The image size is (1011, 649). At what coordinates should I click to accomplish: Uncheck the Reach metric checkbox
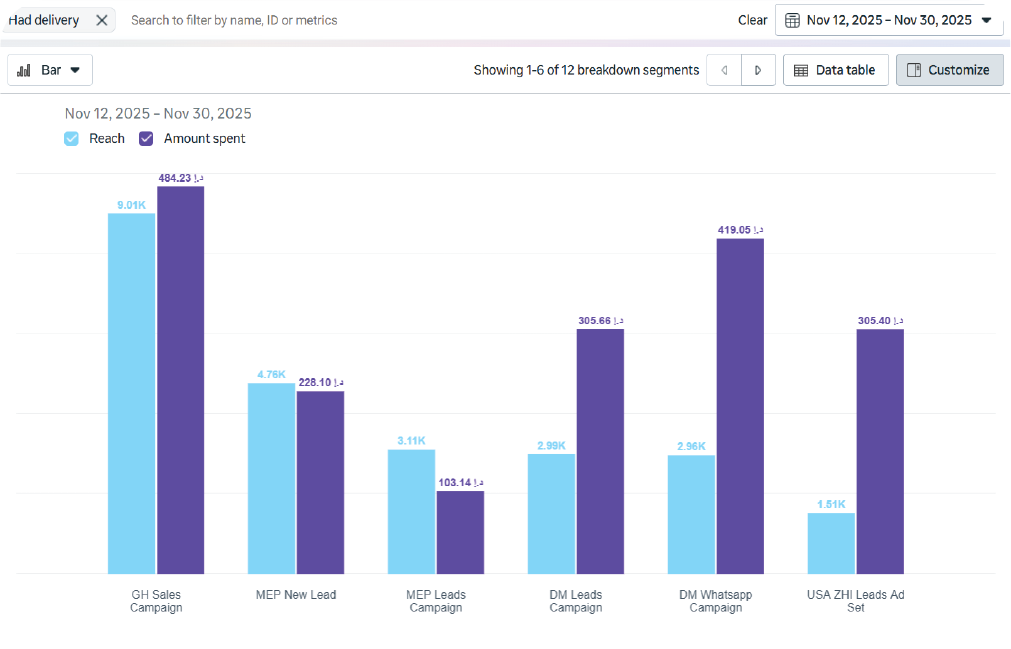tap(72, 139)
